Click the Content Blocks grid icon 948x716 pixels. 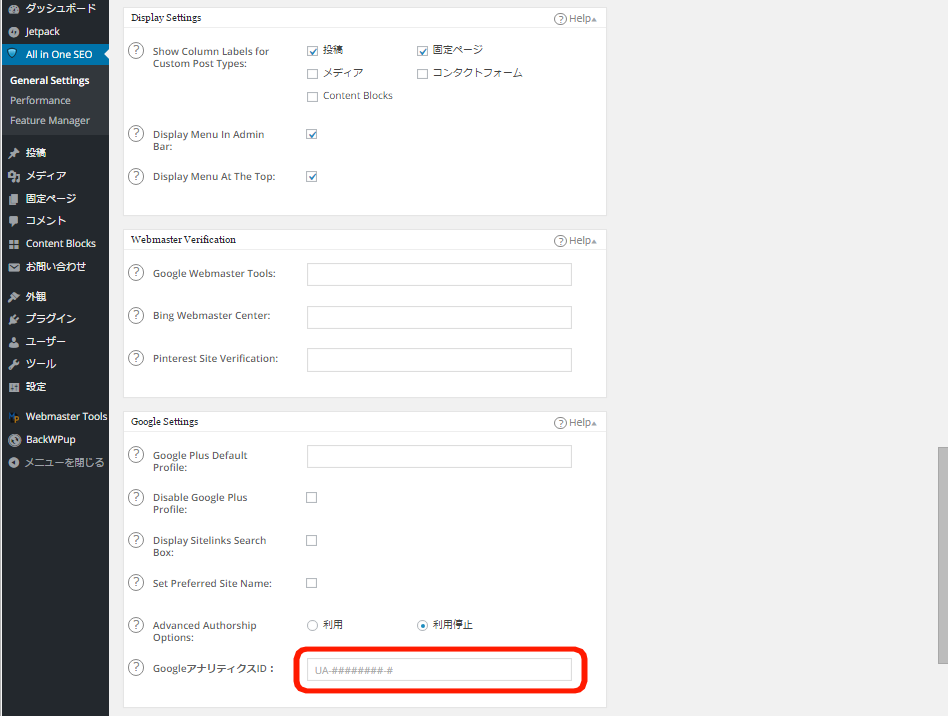click(x=14, y=244)
